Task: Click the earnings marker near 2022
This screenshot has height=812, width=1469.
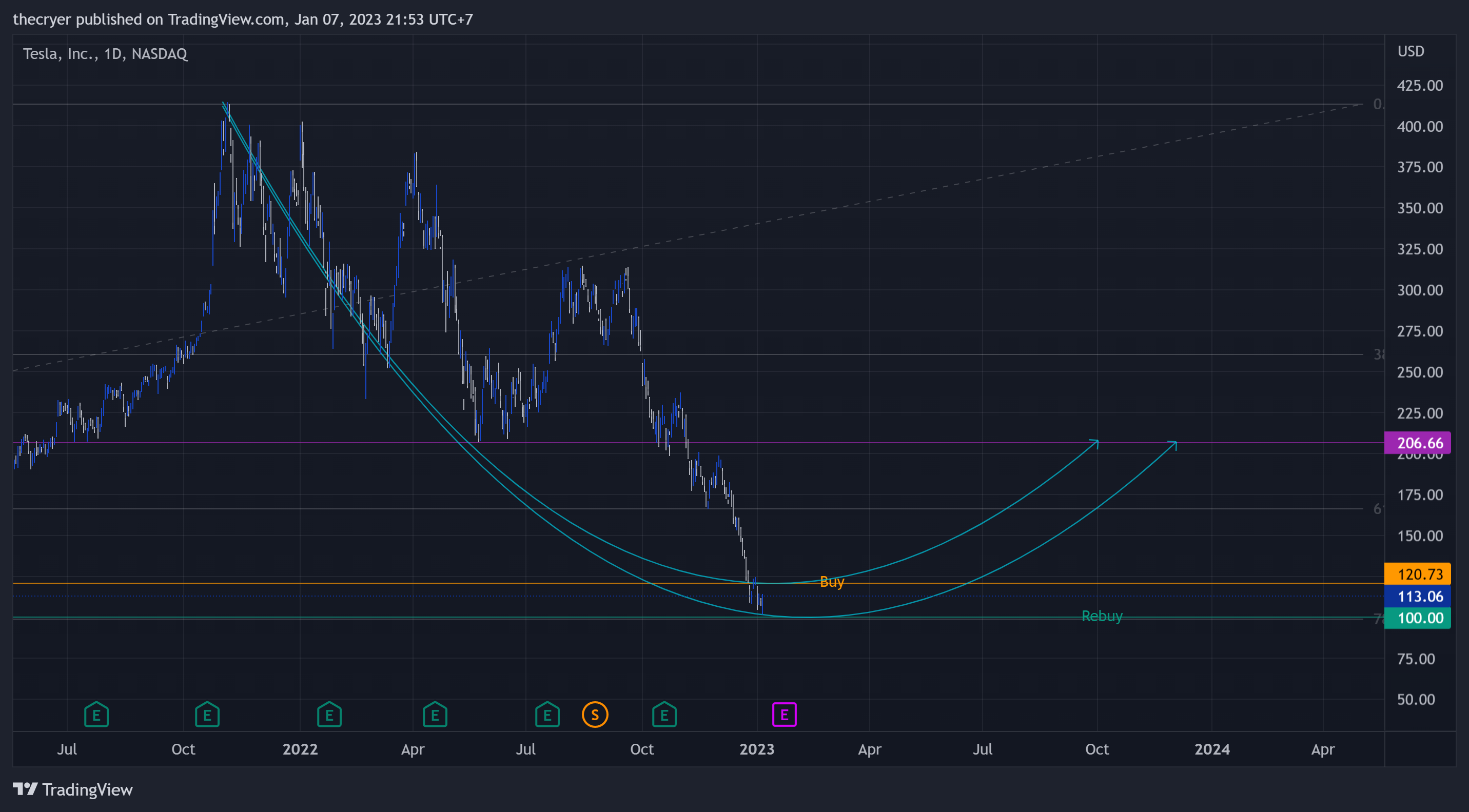Action: [329, 714]
